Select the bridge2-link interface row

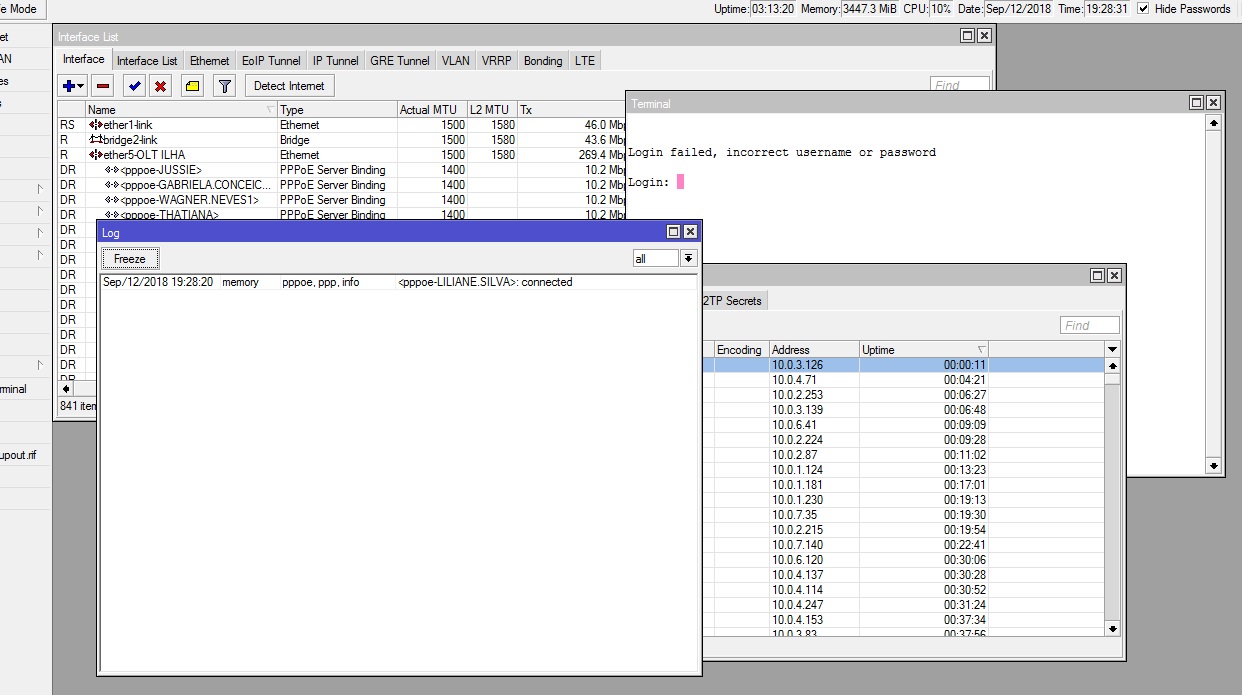[129, 140]
